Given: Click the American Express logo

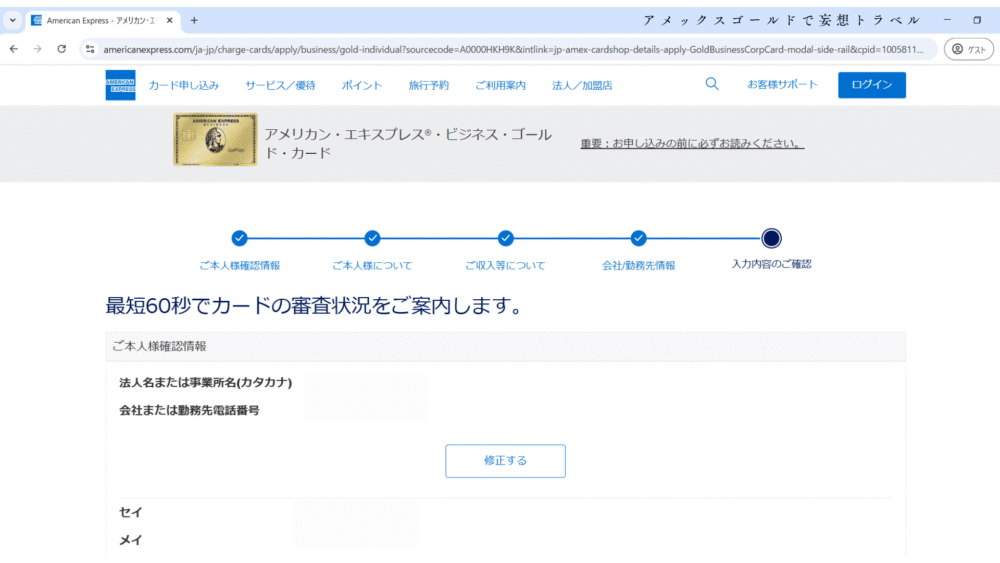Looking at the screenshot, I should (x=121, y=85).
